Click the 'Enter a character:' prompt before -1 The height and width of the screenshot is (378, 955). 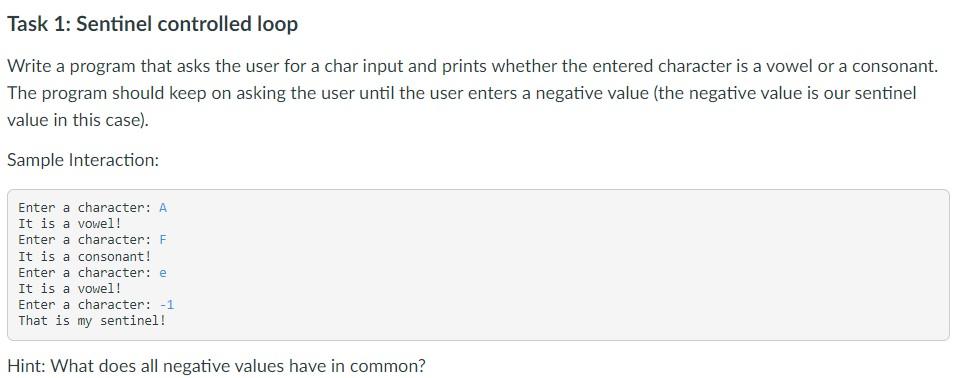point(85,304)
